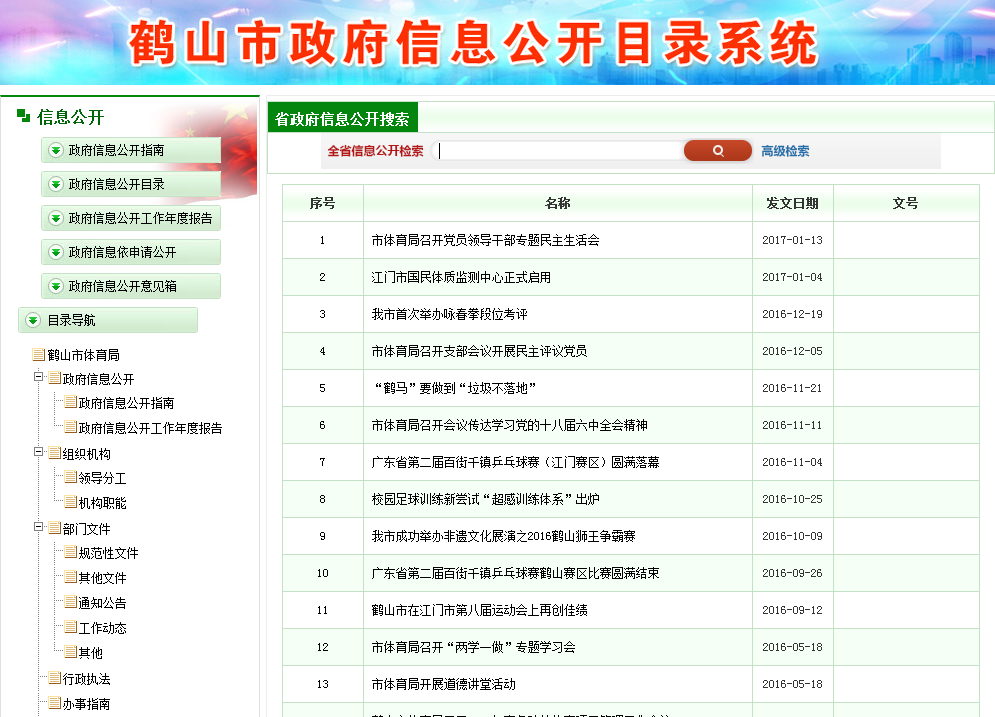Open the 高级检索 advanced search link
Screen dimensions: 995x717
(x=785, y=152)
